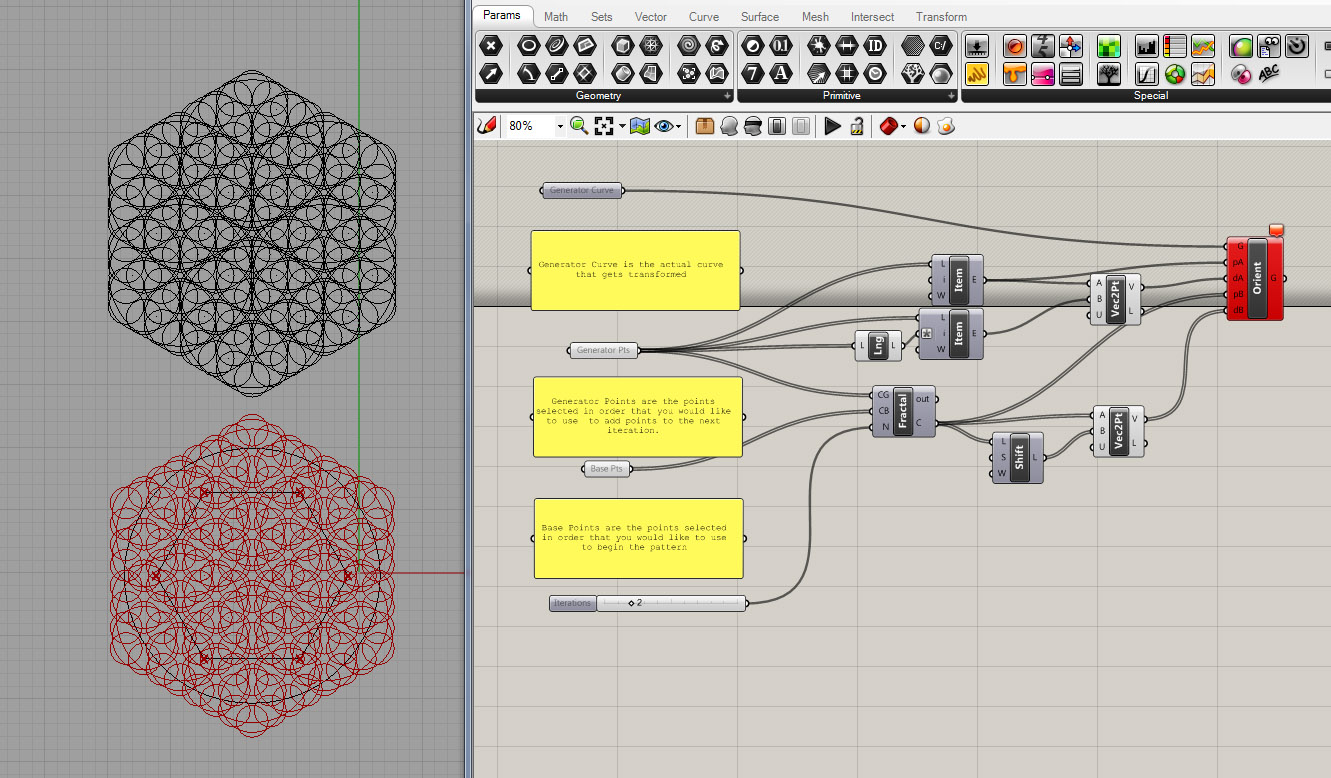Select the Base Pts parameter
The image size is (1331, 778).
[x=607, y=469]
